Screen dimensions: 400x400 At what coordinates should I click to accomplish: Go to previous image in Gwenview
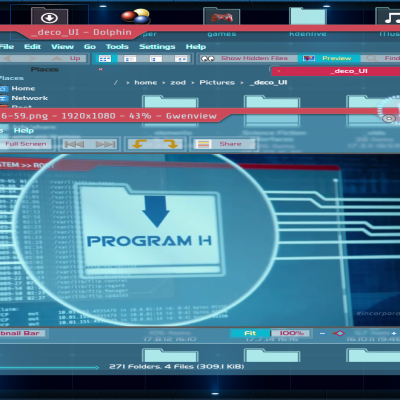point(74,144)
